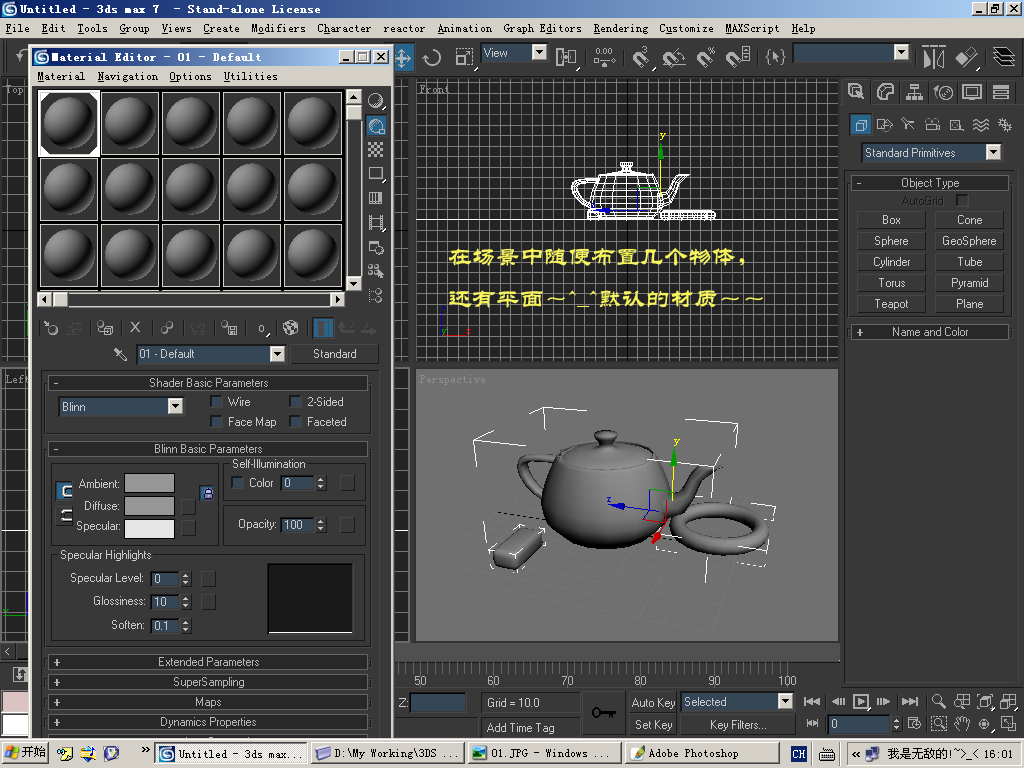Open the Layer Manager icon
The width and height of the screenshot is (1024, 768).
tap(1004, 57)
